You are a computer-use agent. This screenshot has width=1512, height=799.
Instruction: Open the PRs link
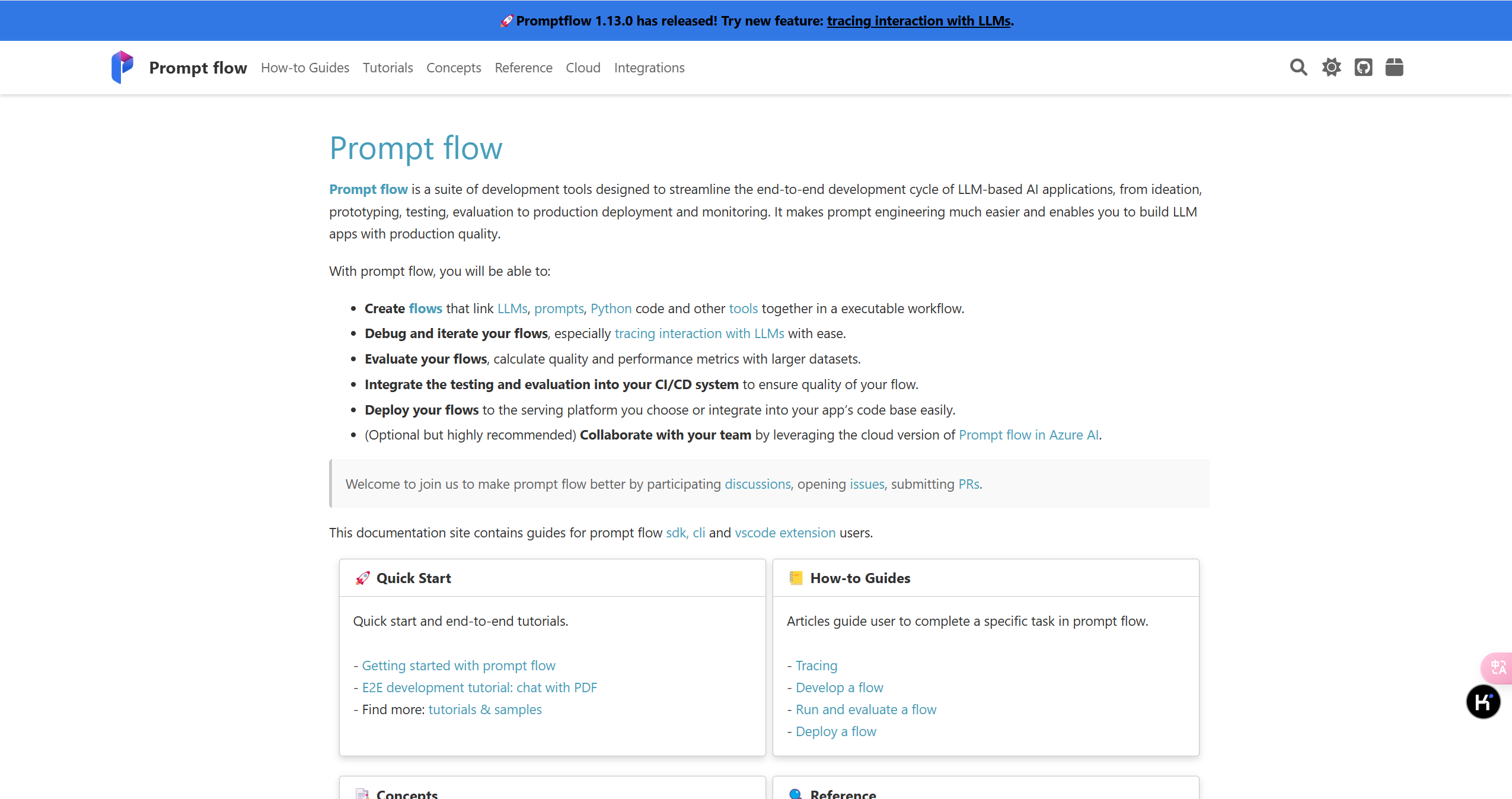click(x=969, y=484)
